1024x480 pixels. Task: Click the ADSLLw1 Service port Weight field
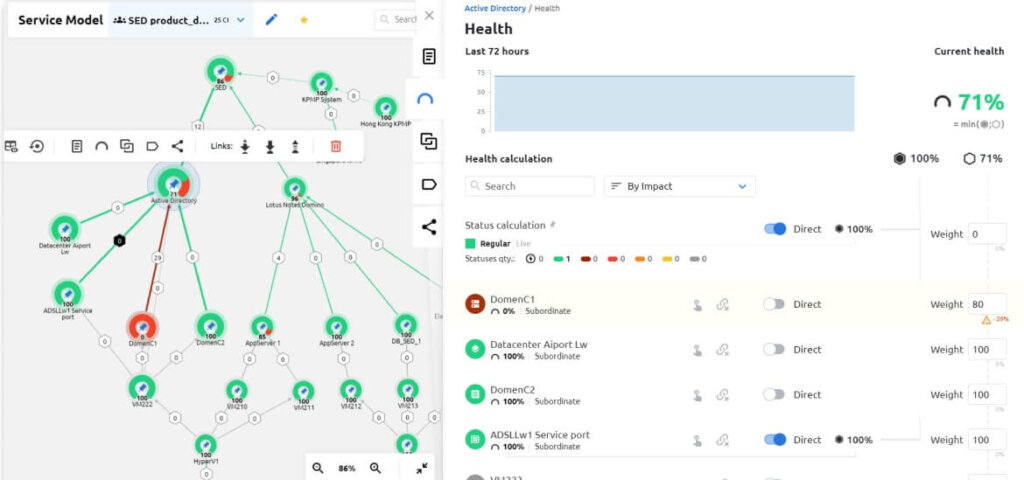987,440
